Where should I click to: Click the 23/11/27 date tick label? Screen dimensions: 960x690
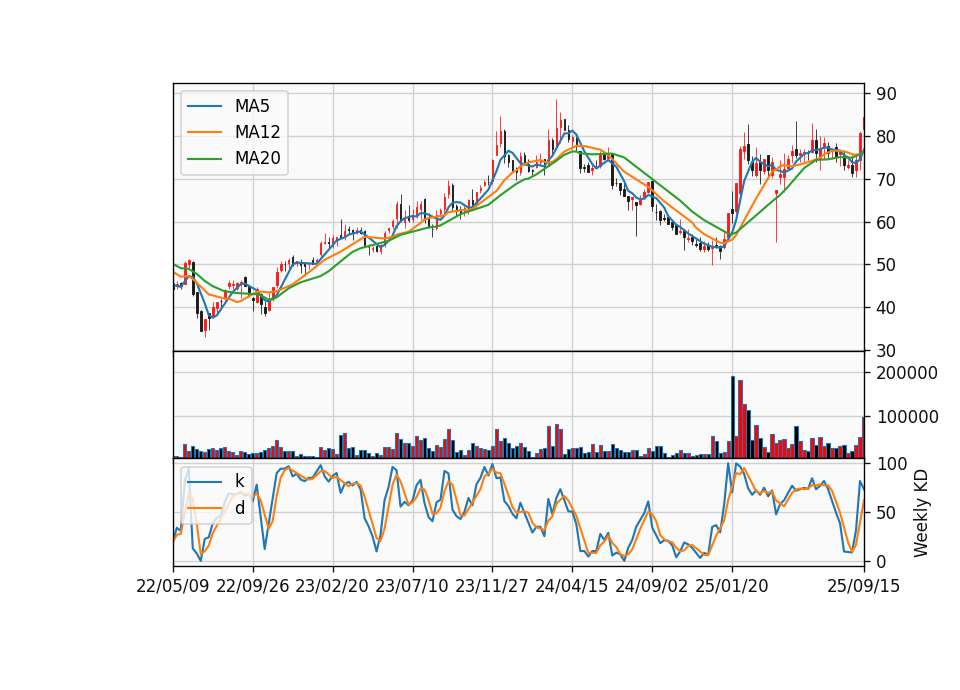[492, 586]
